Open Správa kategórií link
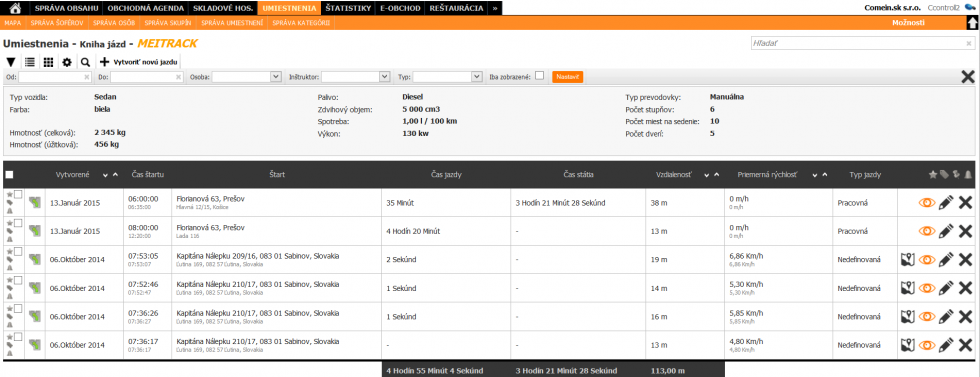Viewport: 980px width, 377px height. point(302,23)
